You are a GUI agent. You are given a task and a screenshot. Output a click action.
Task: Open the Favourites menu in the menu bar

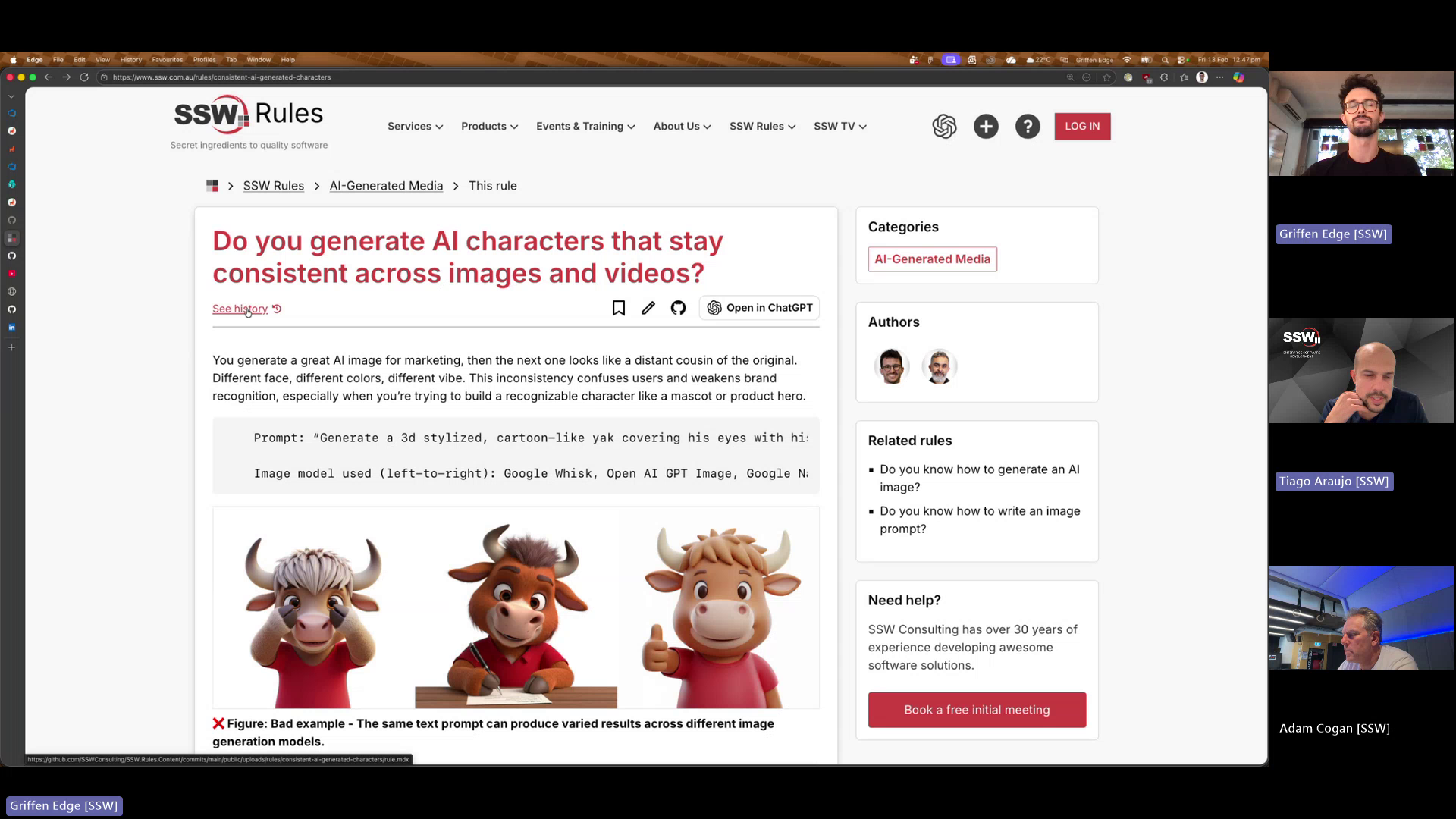click(167, 60)
